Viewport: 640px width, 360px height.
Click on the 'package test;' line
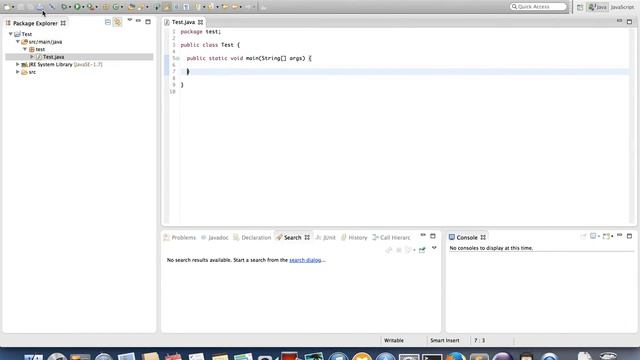coord(200,31)
